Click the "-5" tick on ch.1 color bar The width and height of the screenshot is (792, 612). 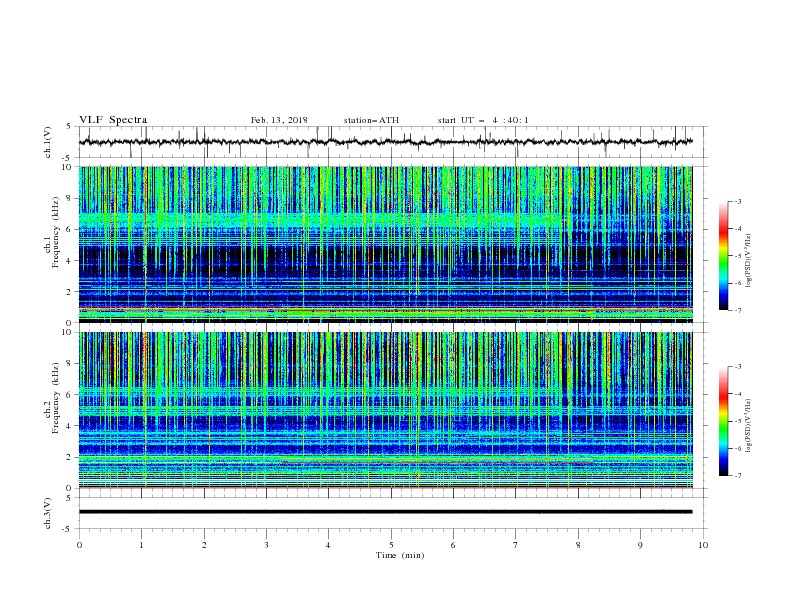pos(737,256)
